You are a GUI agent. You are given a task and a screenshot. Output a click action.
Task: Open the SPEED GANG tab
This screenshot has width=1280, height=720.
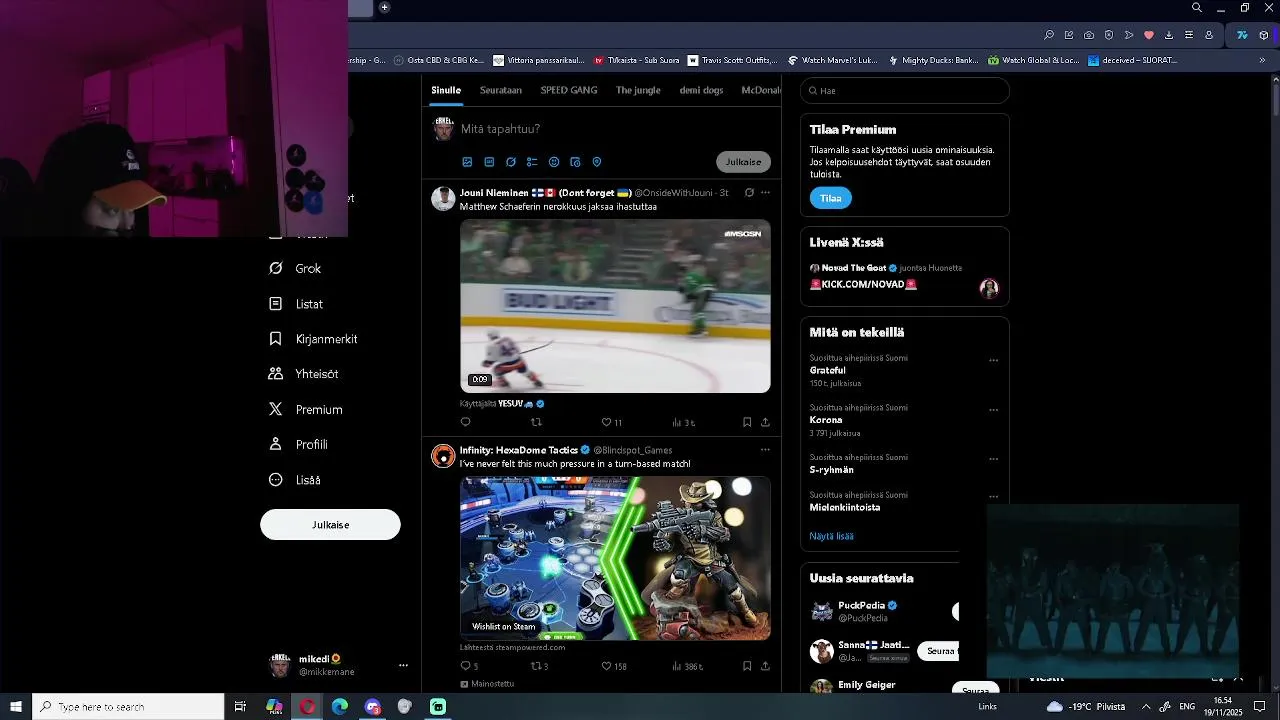click(569, 90)
